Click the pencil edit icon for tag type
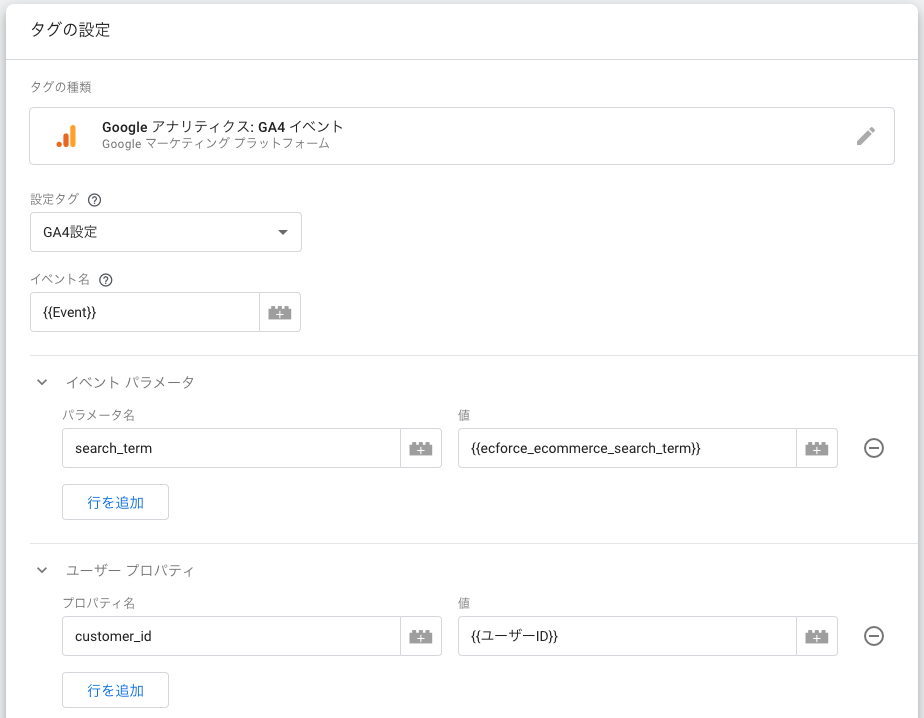The image size is (924, 718). [865, 136]
